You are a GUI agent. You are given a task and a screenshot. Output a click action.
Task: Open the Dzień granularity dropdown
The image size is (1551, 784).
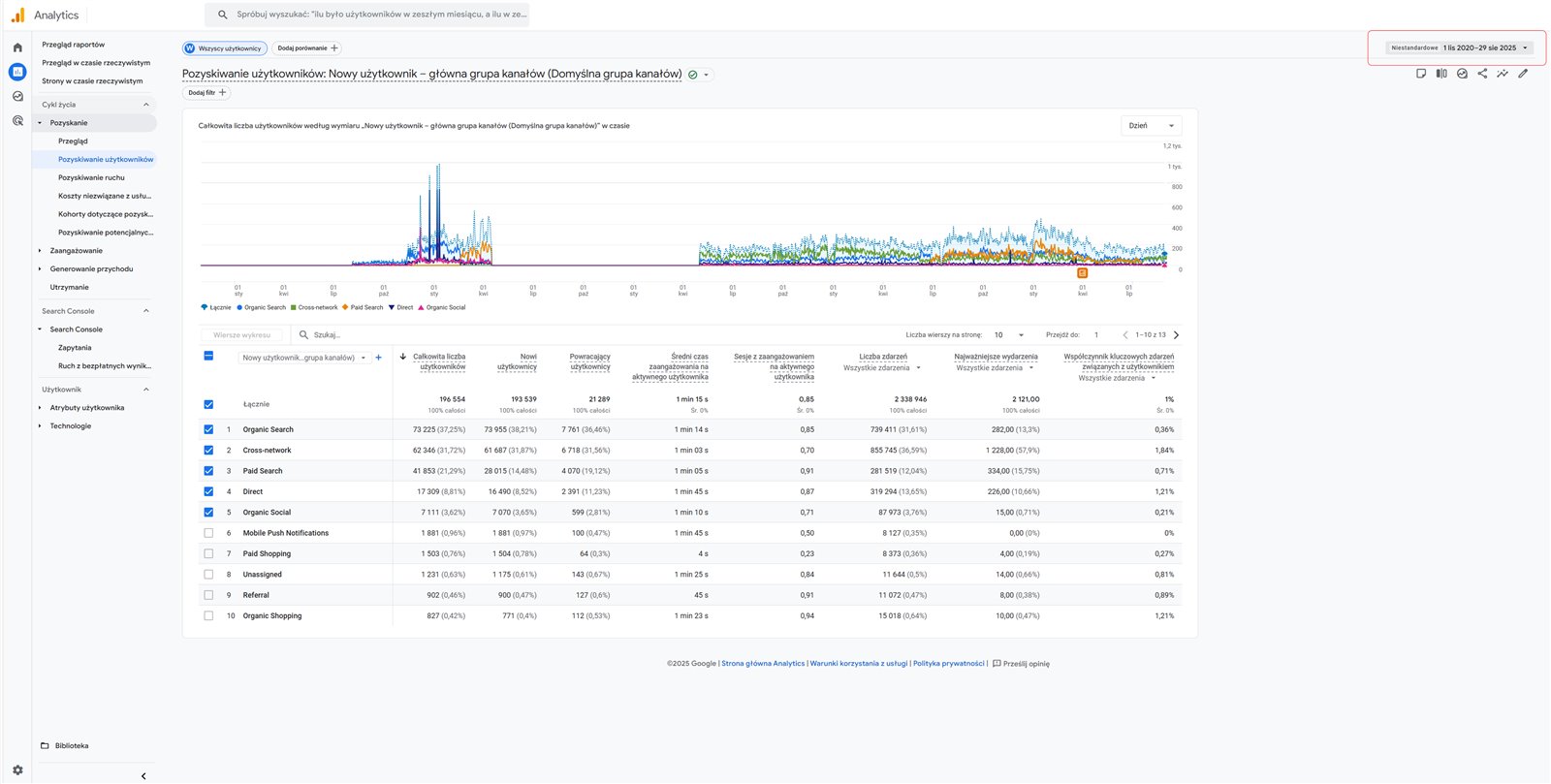pos(1151,126)
